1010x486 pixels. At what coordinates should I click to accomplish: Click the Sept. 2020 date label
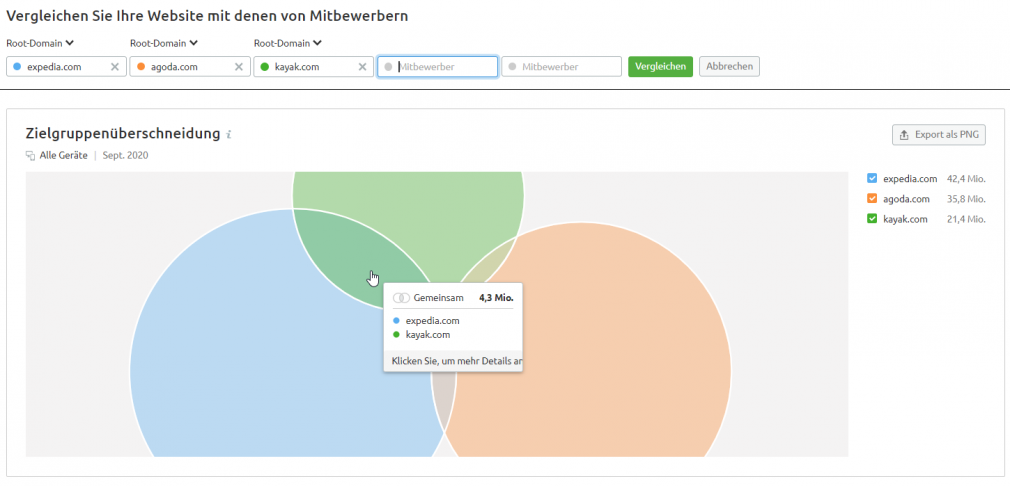coord(125,155)
